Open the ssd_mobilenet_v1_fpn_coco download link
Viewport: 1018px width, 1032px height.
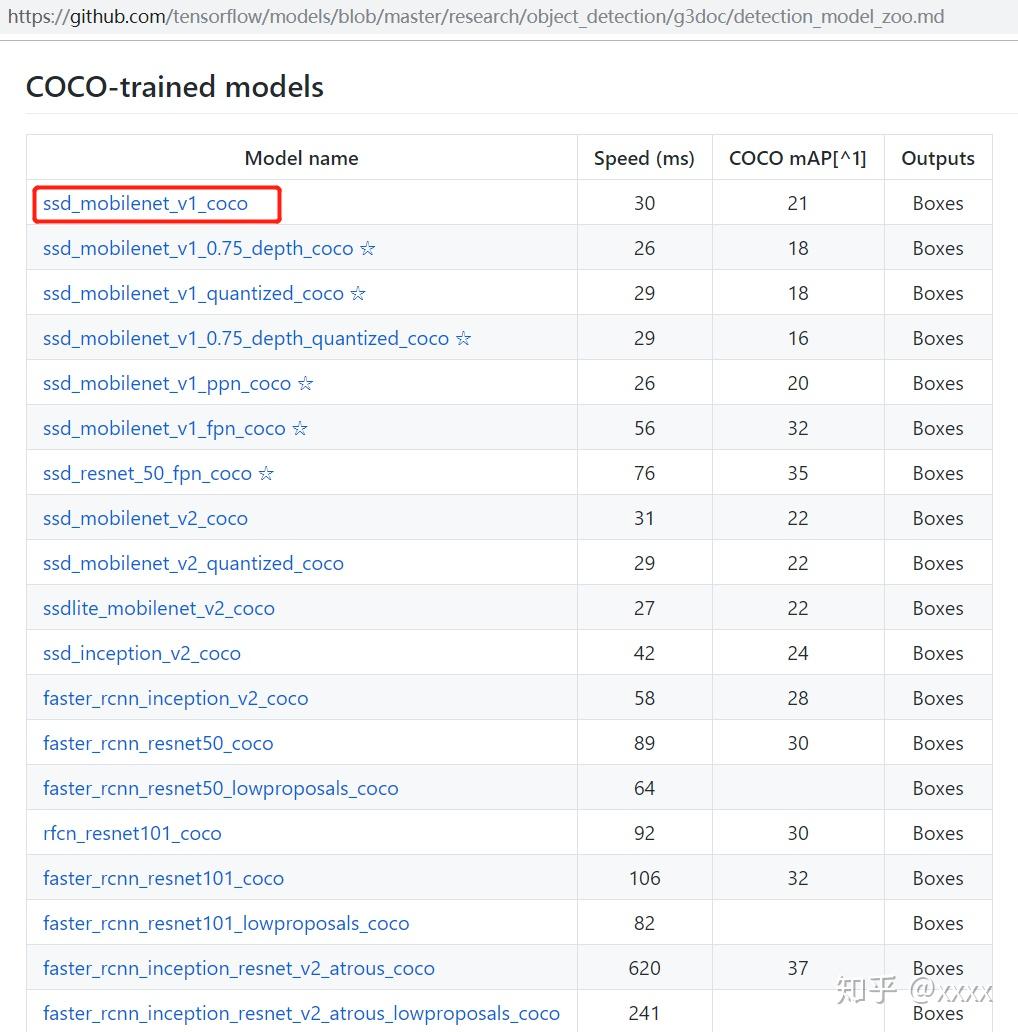pos(165,429)
